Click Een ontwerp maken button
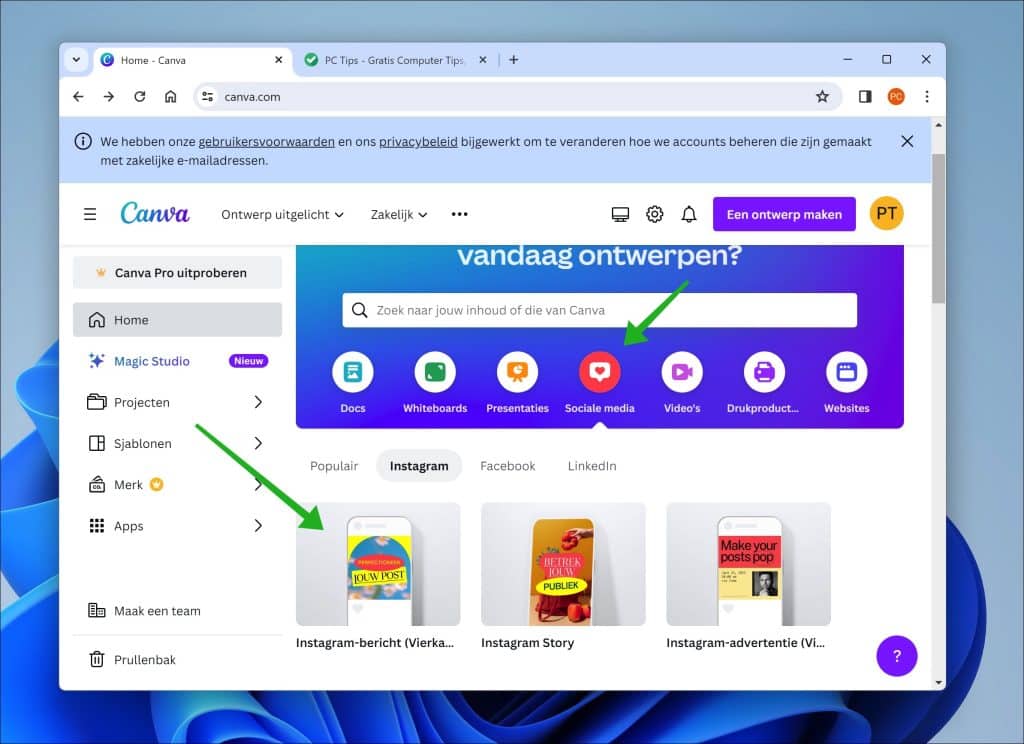Viewport: 1024px width, 744px height. pos(784,214)
